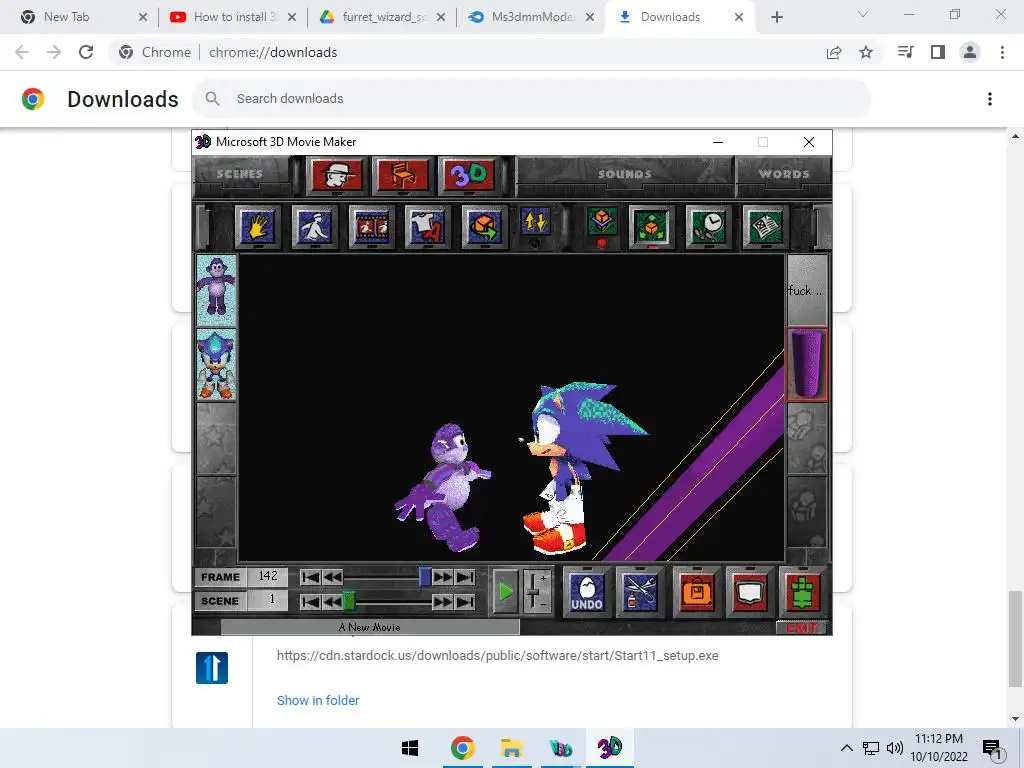Toggle the yellow up-down arrows tool

tap(535, 223)
